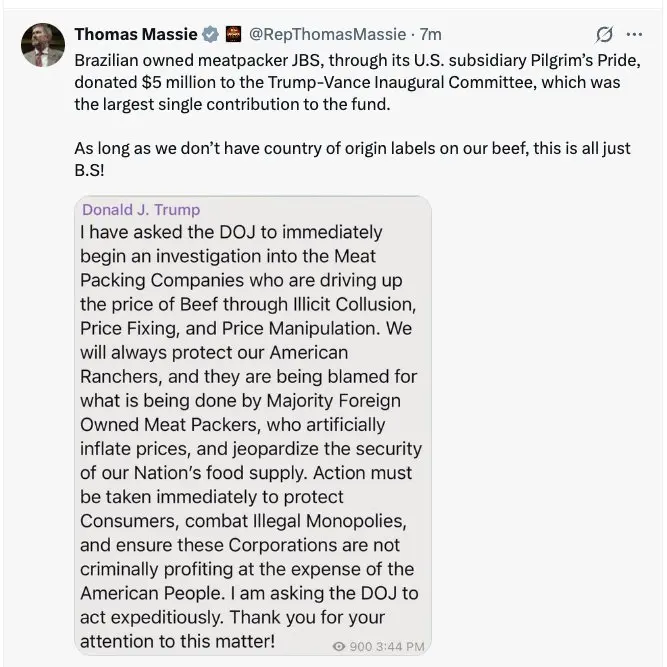Open the Thomas Massie display name link
Viewport: 667px width, 667px height.
[x=136, y=35]
